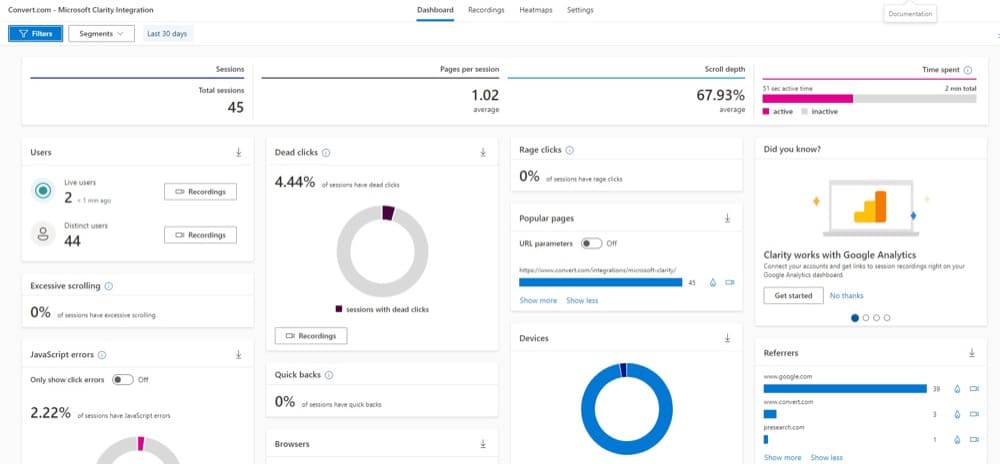This screenshot has height=464, width=1000.
Task: Show more Popular pages
Action: (x=538, y=300)
